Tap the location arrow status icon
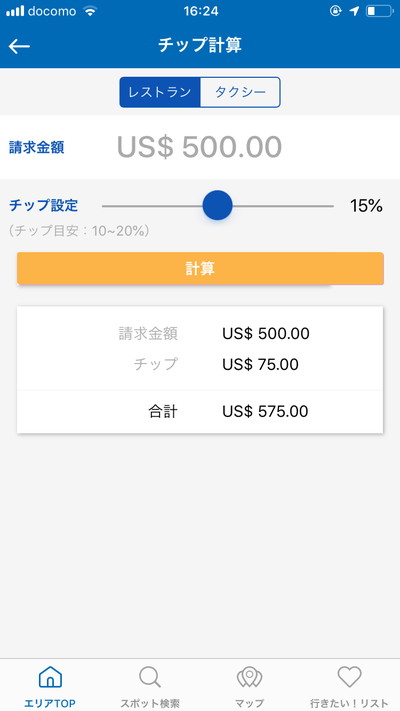 tap(354, 11)
